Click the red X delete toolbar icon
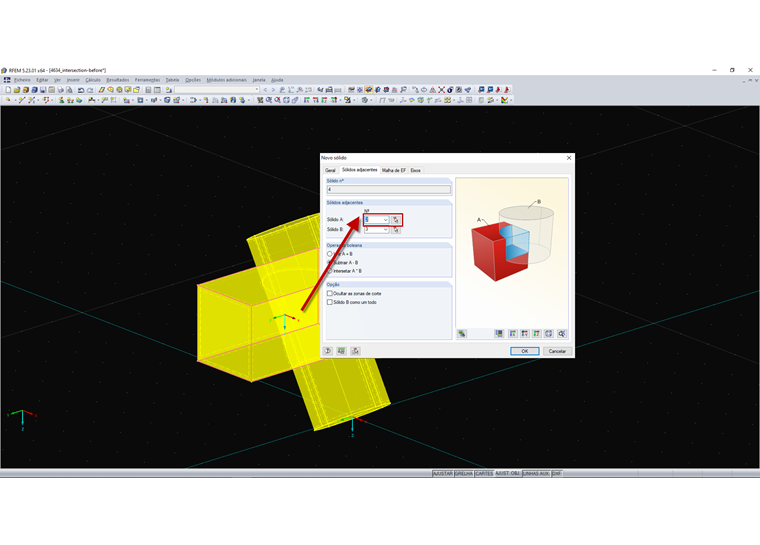Screen dimensions: 760x545 click(442, 90)
